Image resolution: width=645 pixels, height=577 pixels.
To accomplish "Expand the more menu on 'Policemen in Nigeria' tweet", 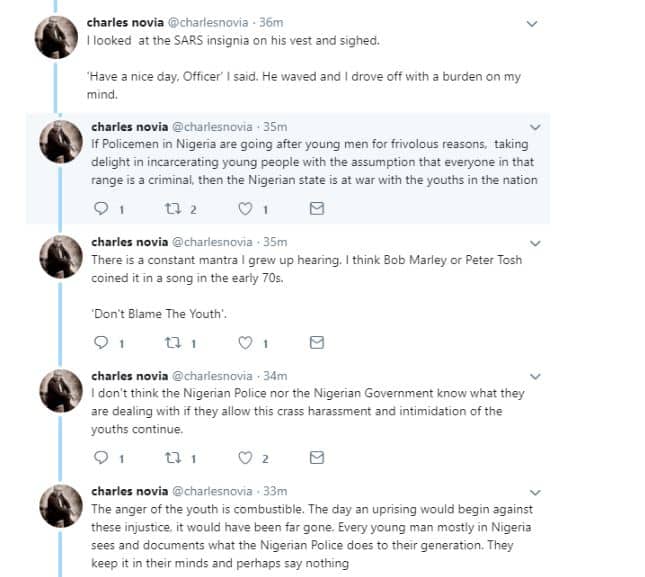I will (536, 128).
